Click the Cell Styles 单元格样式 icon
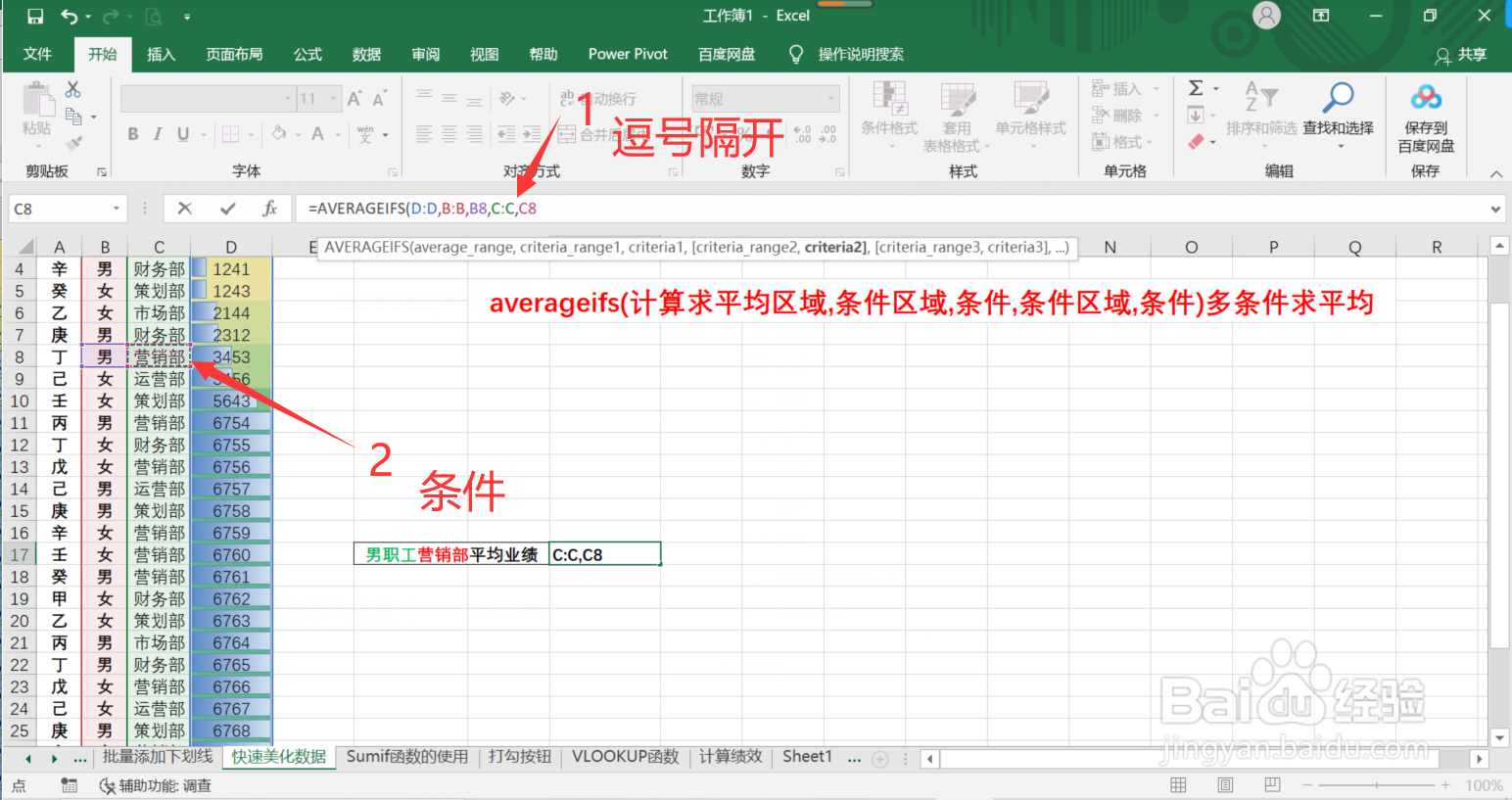Viewport: 1512px width, 800px height. coord(1030,100)
